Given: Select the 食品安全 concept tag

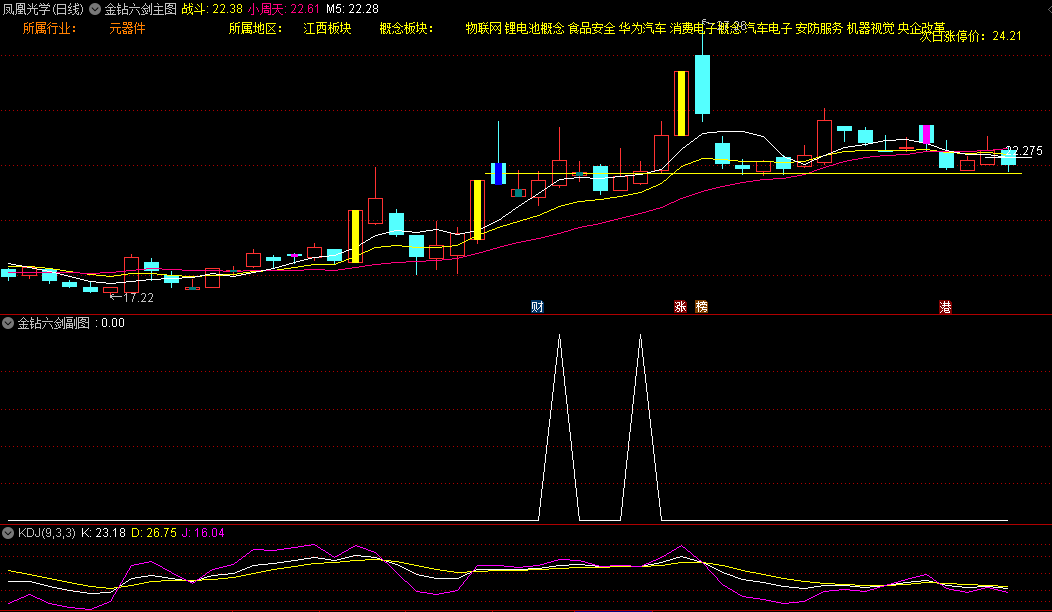Looking at the screenshot, I should point(592,29).
